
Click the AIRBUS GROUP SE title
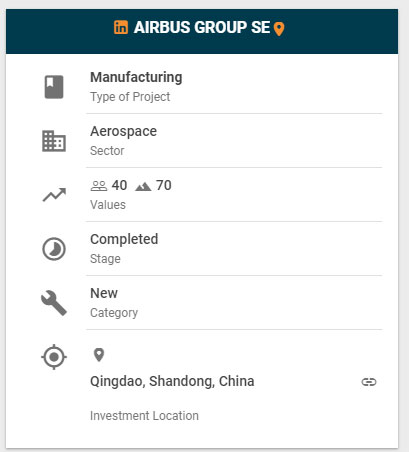pyautogui.click(x=202, y=27)
